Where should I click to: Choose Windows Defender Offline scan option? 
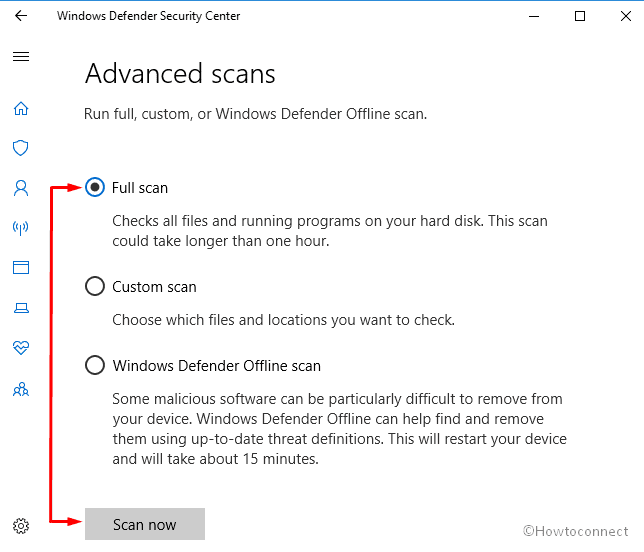click(x=95, y=365)
